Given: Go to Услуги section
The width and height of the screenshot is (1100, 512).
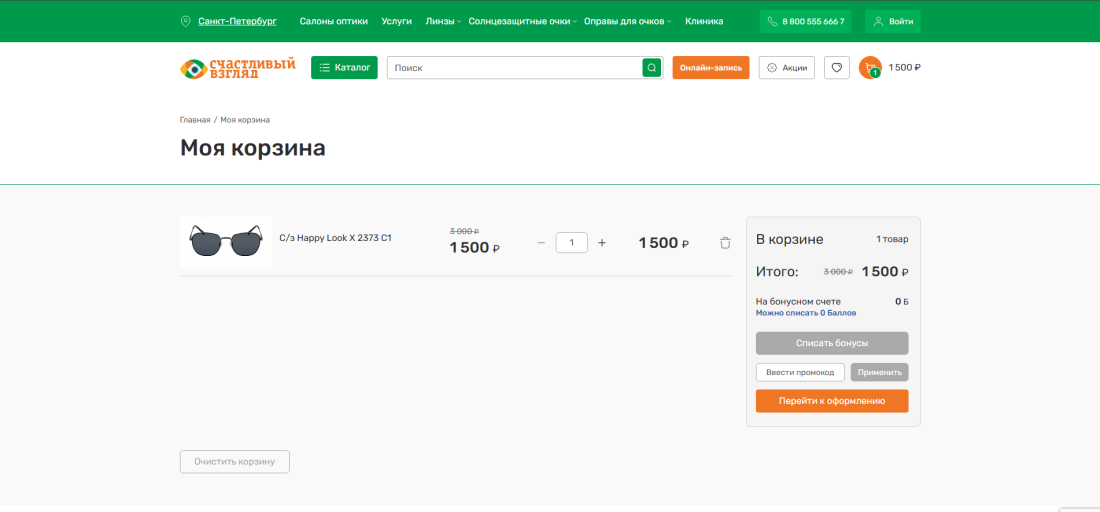Looking at the screenshot, I should [396, 21].
